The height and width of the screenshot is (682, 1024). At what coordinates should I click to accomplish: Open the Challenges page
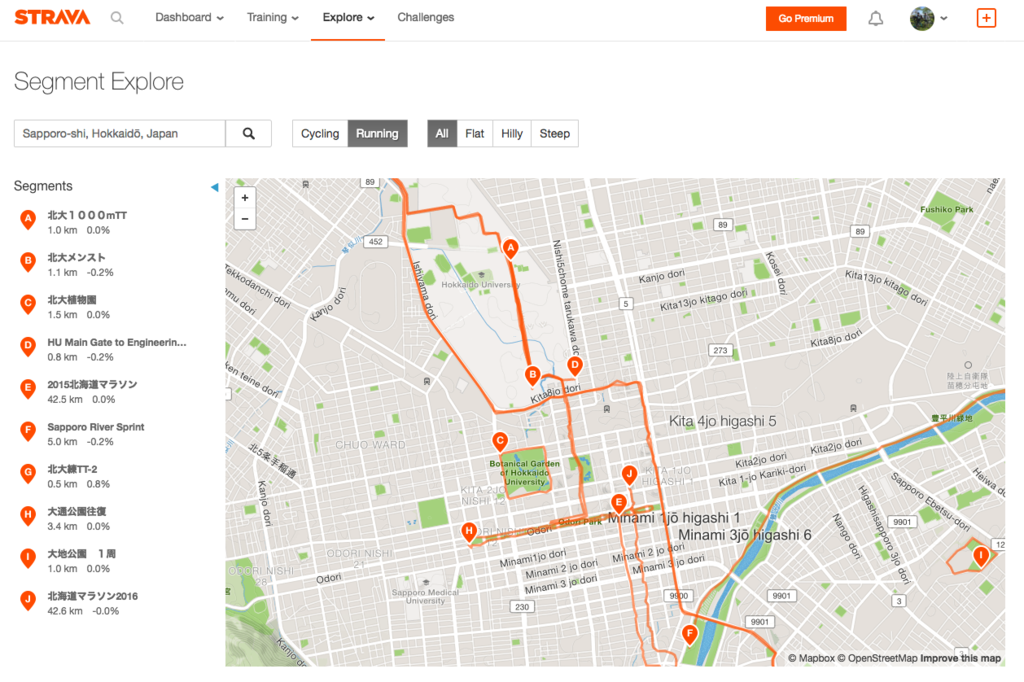[426, 18]
